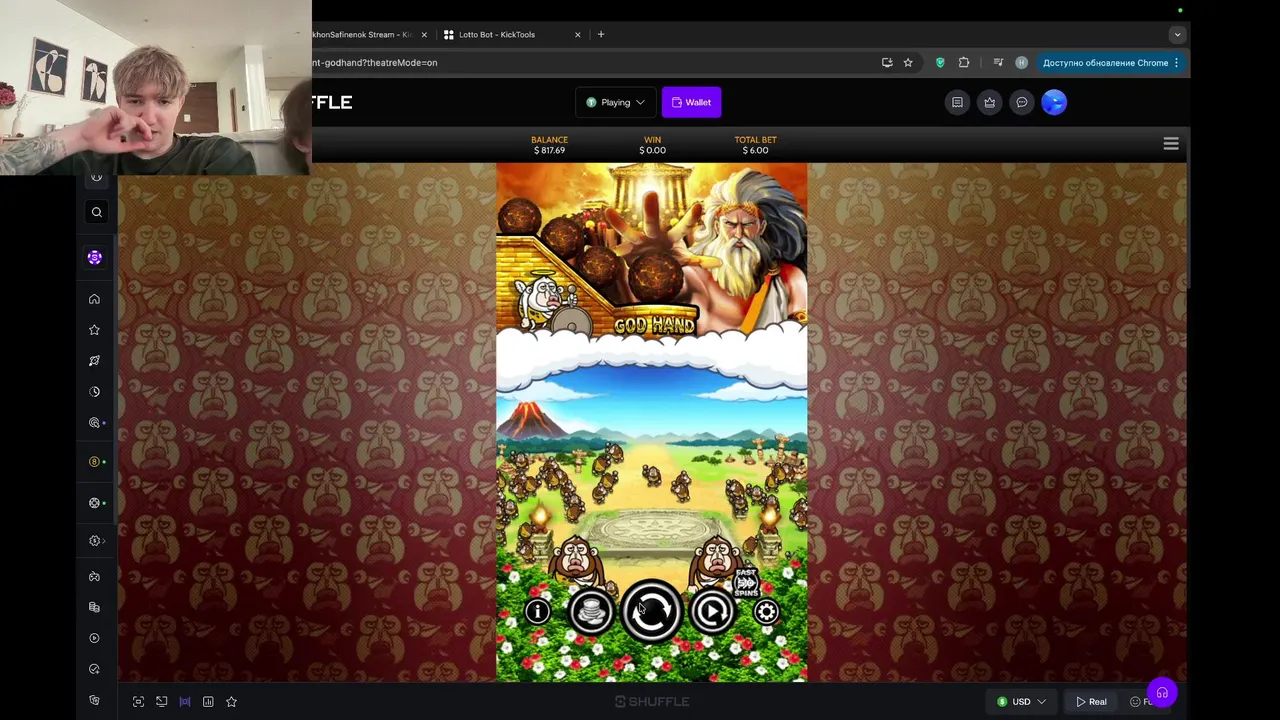Open the stacked cards sidebar icon

[x=94, y=607]
